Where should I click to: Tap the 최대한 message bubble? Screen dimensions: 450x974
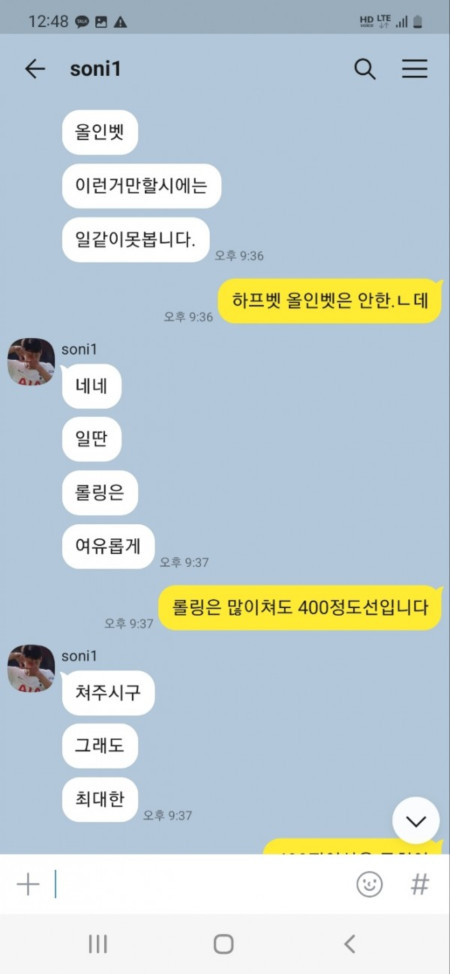[99, 799]
